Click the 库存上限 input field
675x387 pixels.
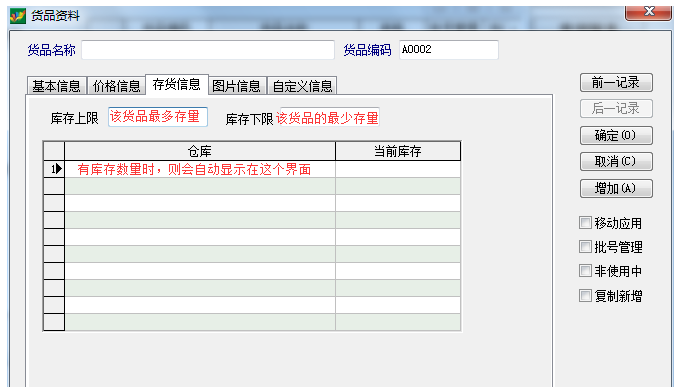[158, 117]
